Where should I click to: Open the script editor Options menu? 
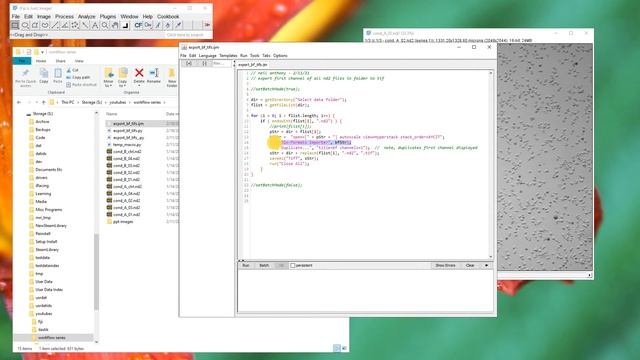pos(280,56)
